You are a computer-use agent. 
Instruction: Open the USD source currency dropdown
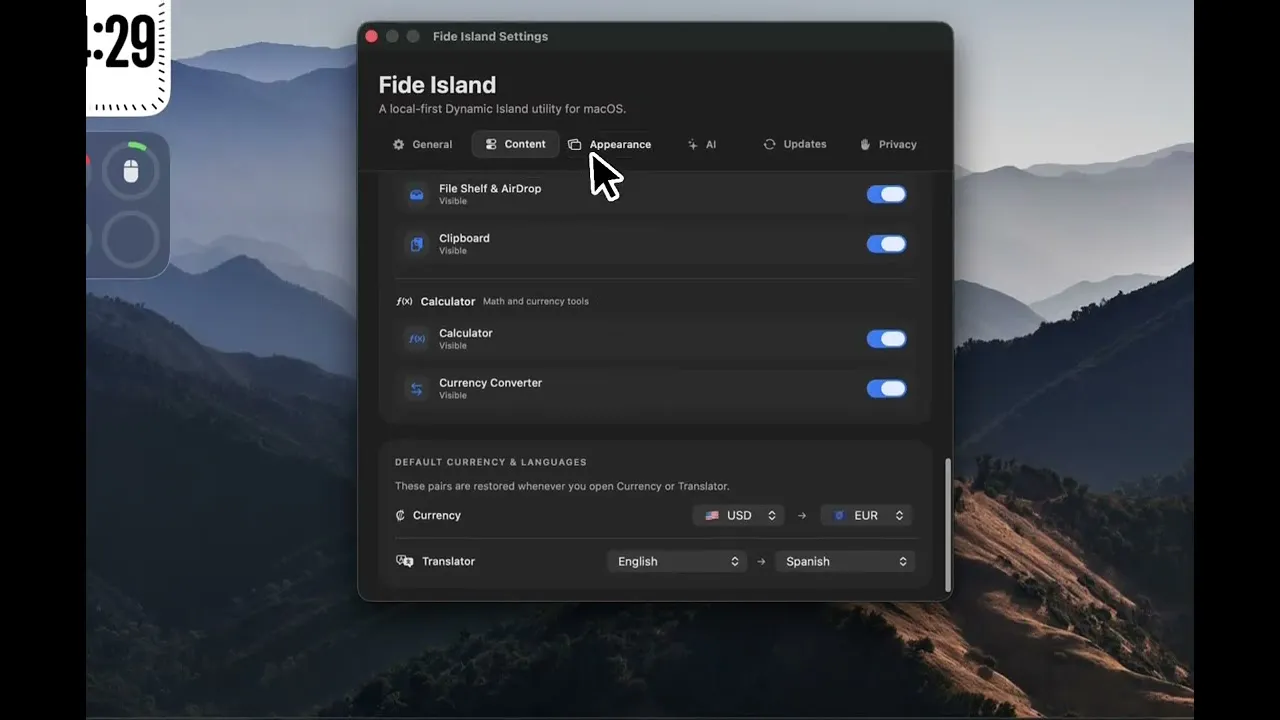(738, 516)
